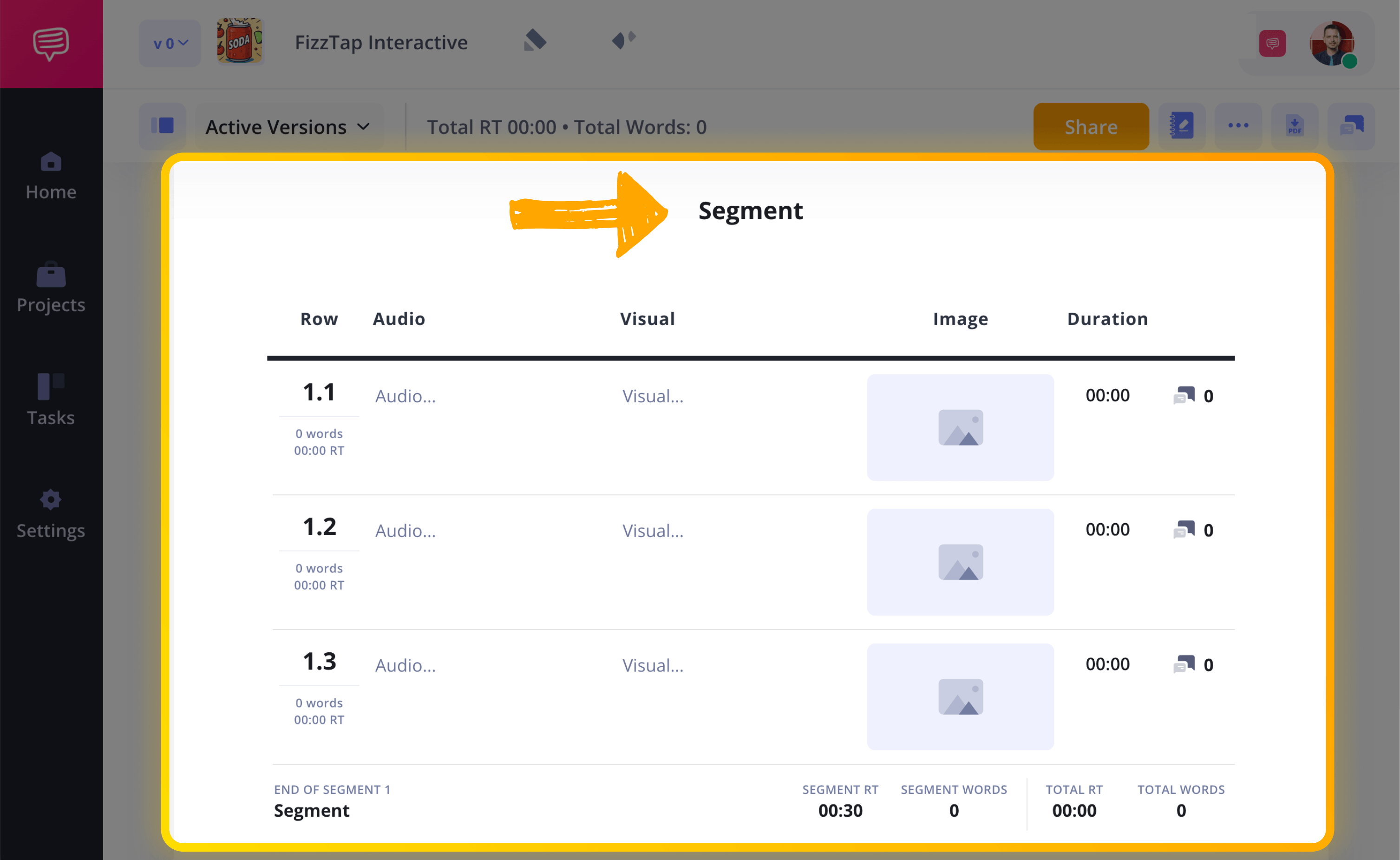Open comments panel icon in toolbar
This screenshot has width=1400, height=860.
(x=1351, y=126)
